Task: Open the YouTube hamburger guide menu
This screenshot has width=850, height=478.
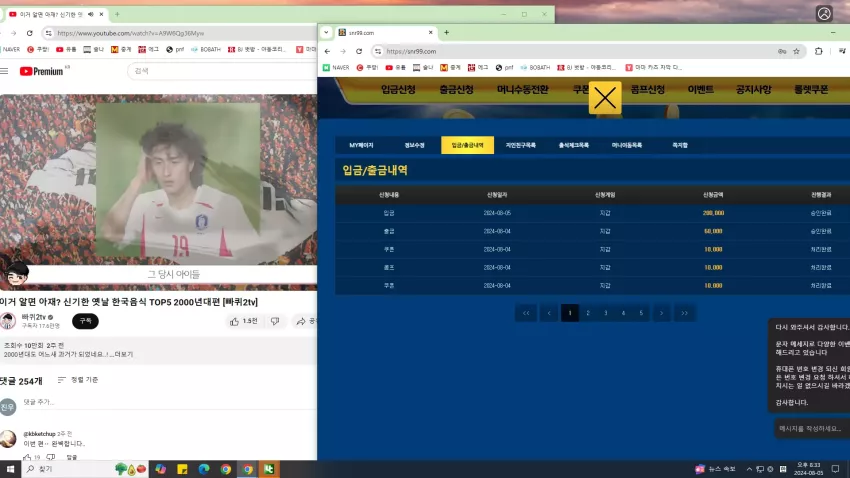Action: pos(4,71)
